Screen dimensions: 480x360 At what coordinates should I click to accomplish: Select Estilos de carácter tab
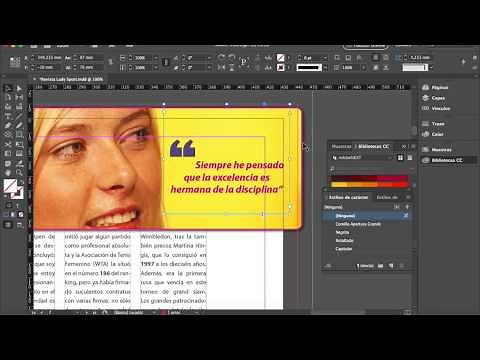pyautogui.click(x=348, y=197)
